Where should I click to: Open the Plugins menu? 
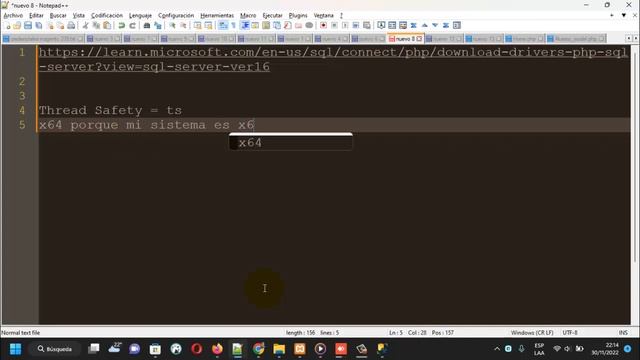click(x=298, y=16)
